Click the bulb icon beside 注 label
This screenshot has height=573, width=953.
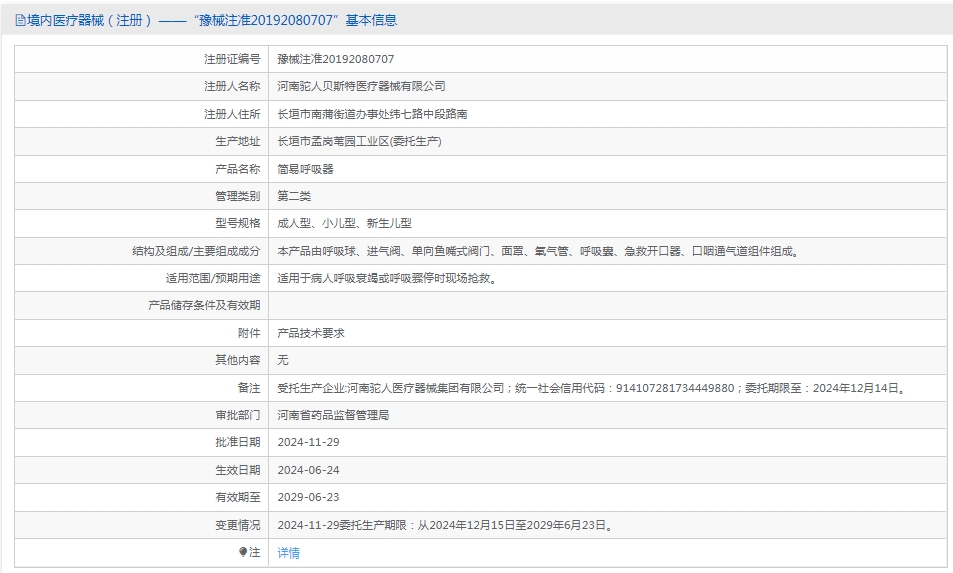pyautogui.click(x=243, y=552)
